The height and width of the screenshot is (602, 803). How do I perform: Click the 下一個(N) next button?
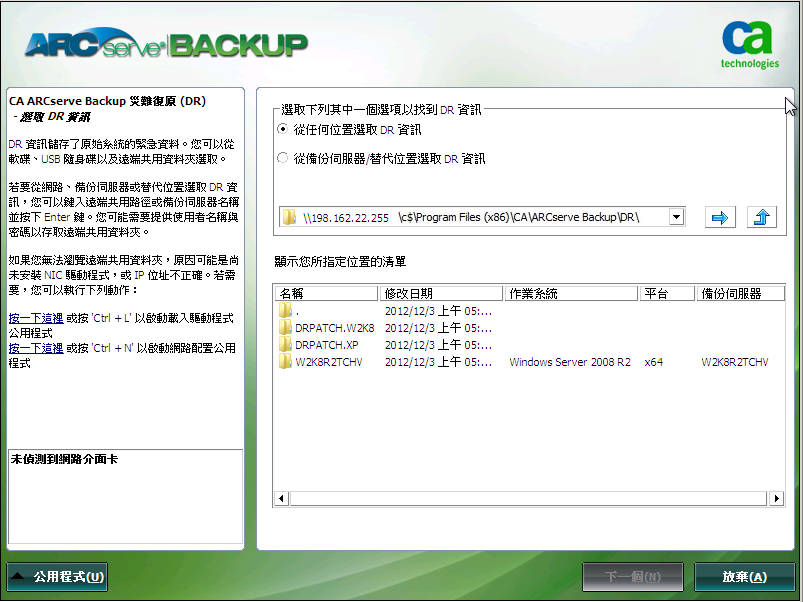[633, 577]
